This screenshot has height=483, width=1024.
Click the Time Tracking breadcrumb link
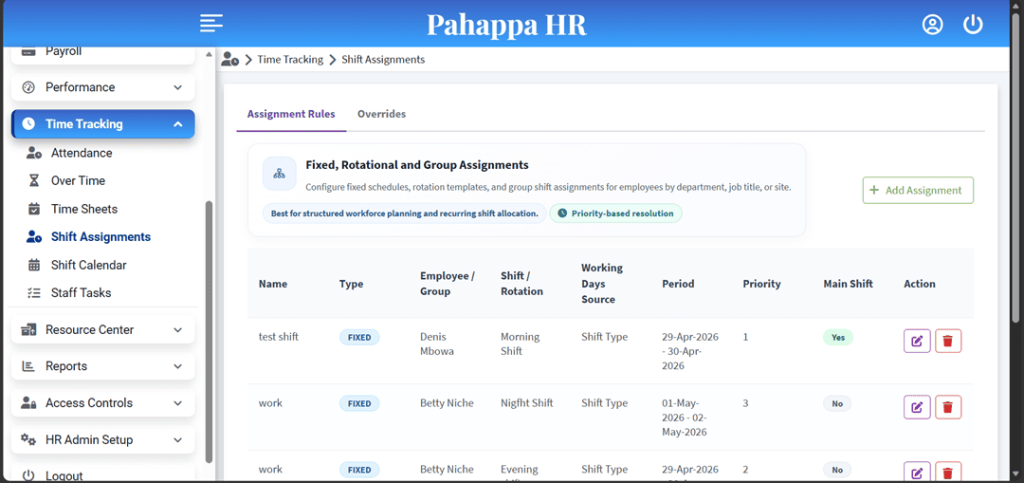[290, 59]
